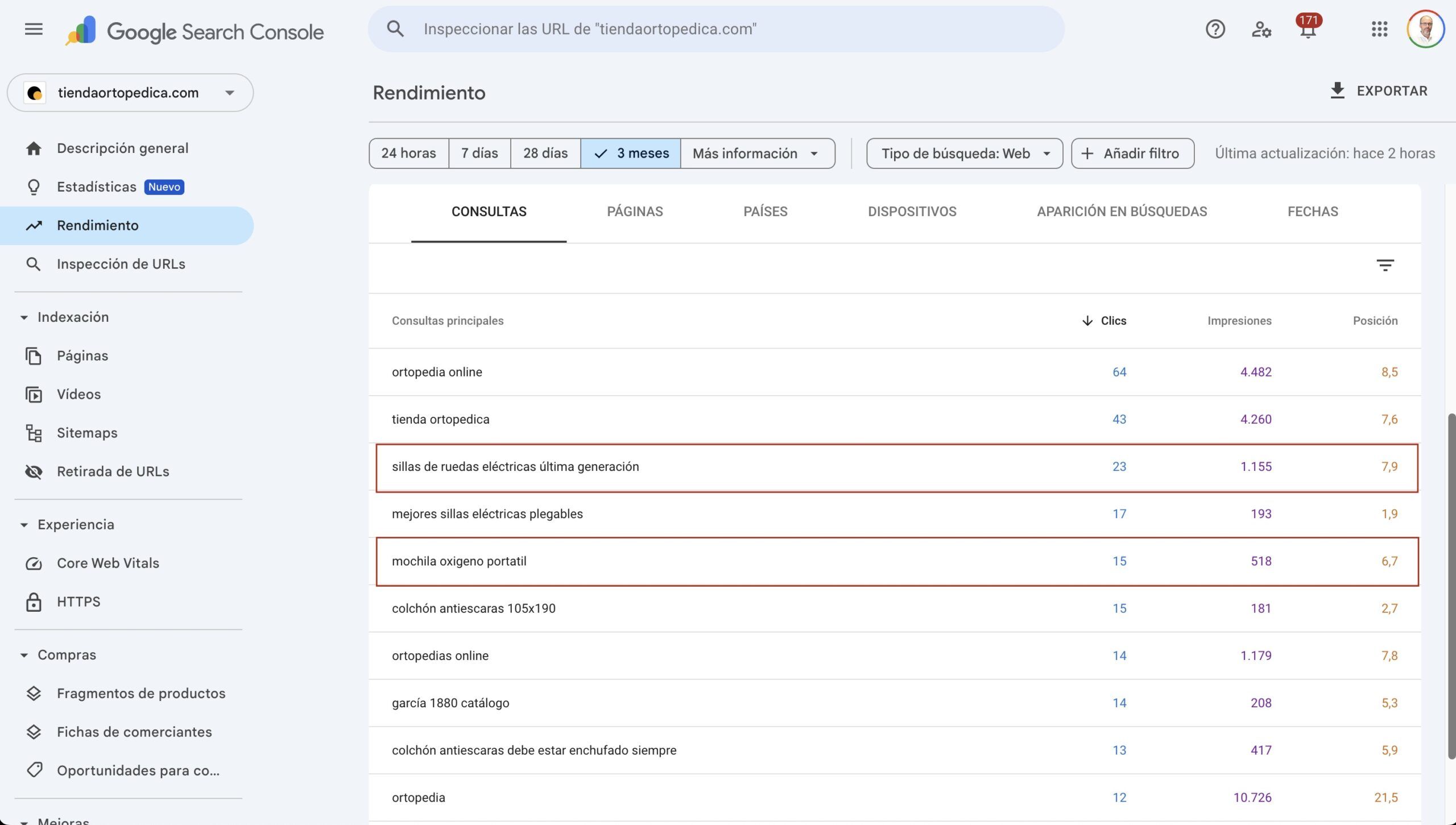Open Tipo de búsqueda: Web dropdown

965,154
